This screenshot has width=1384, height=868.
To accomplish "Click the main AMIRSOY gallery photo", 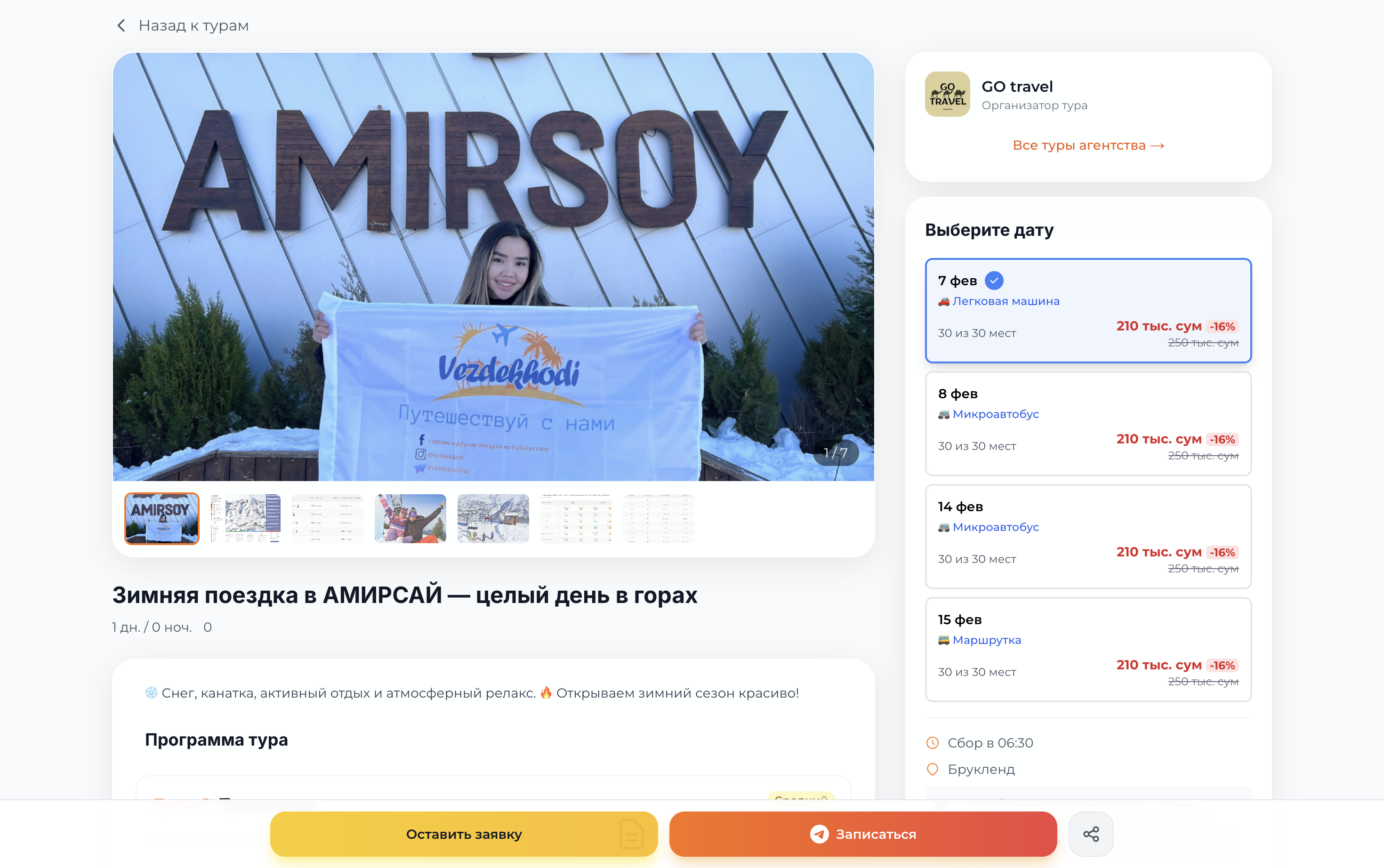I will [x=493, y=267].
